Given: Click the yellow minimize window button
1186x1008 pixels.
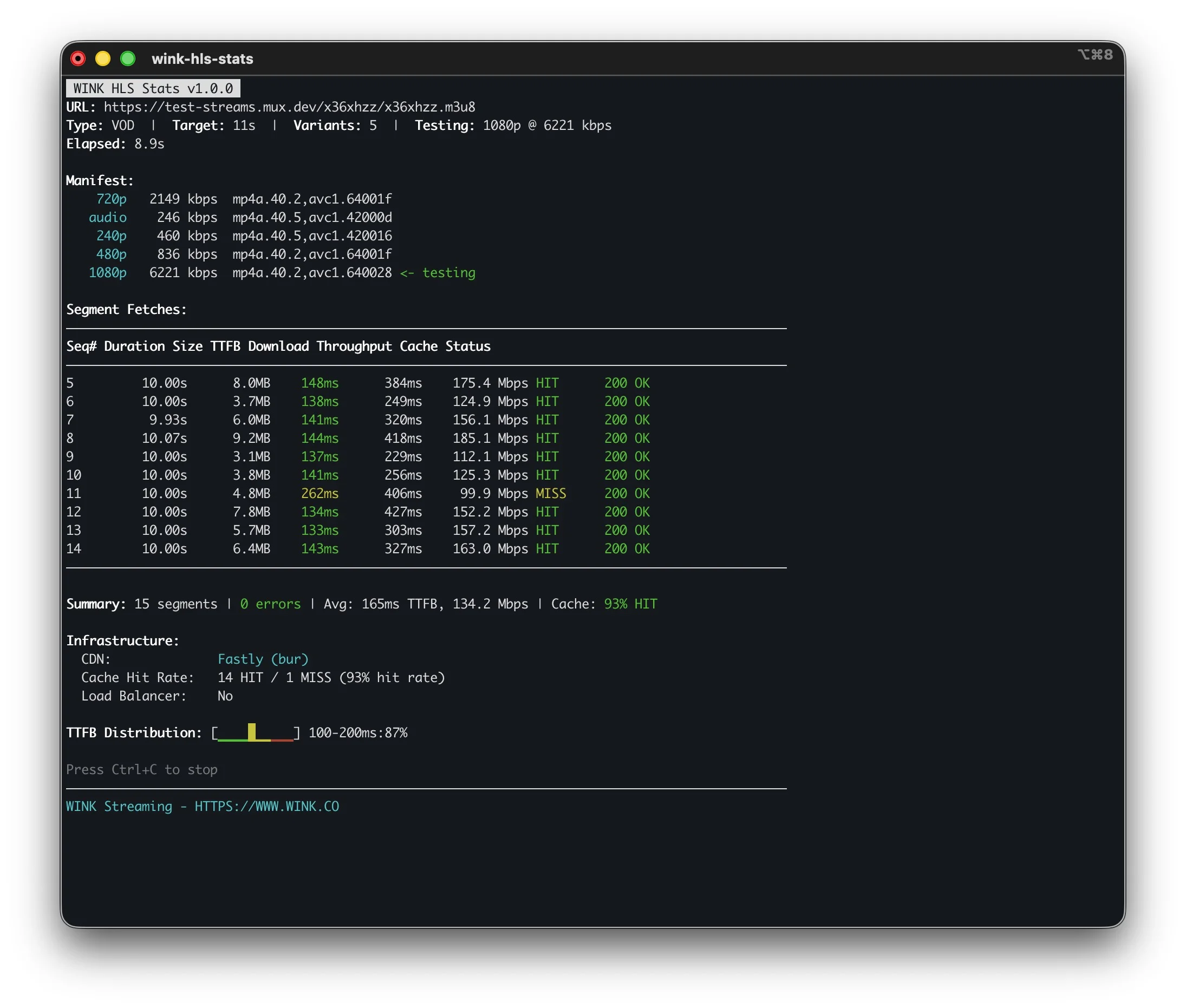Looking at the screenshot, I should click(x=103, y=58).
